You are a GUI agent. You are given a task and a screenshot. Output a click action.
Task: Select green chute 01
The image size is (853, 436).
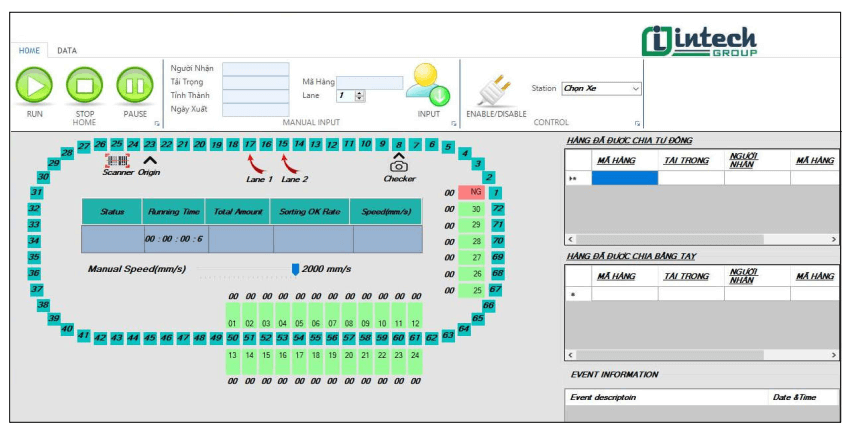point(233,316)
